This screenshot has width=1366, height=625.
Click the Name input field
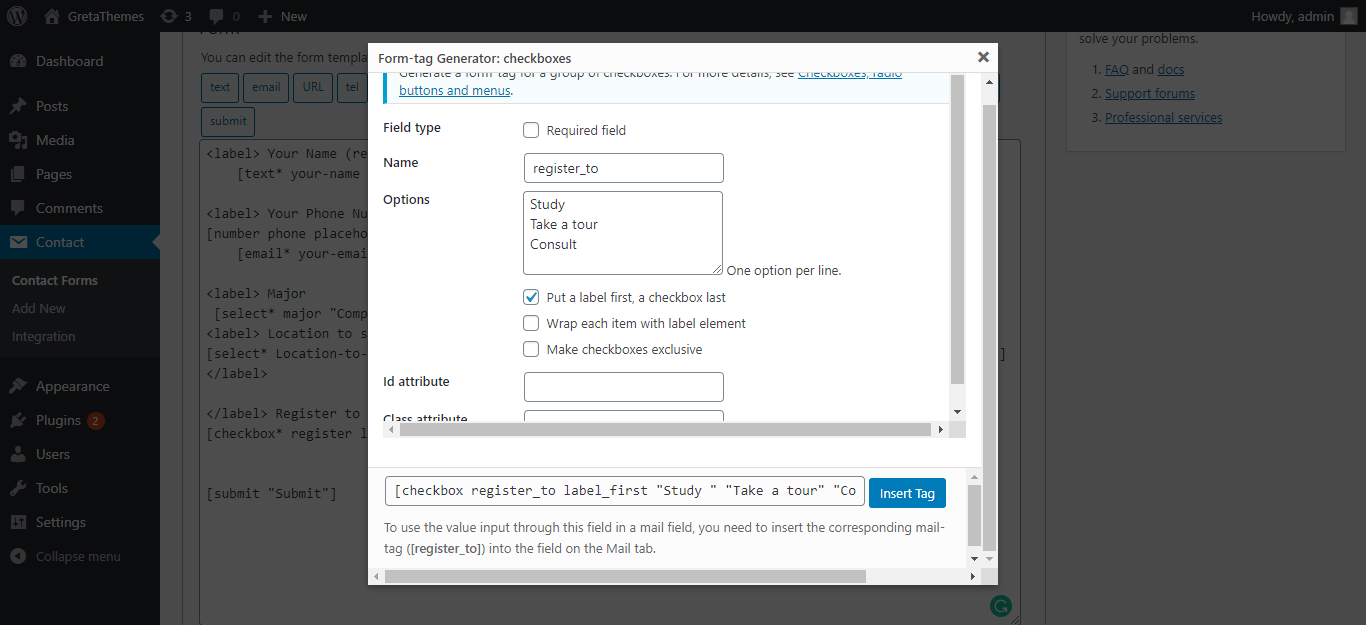coord(624,168)
